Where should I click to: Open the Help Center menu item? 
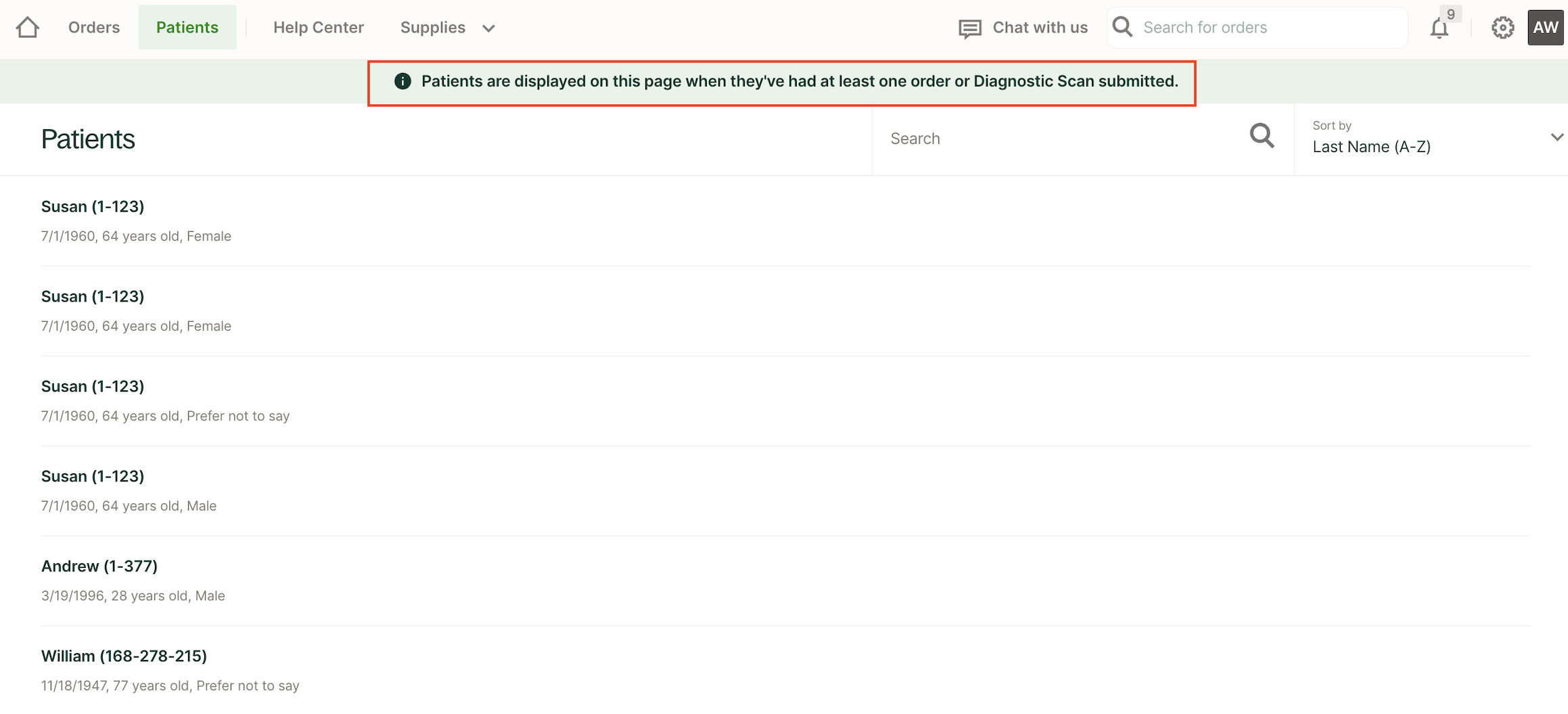319,27
